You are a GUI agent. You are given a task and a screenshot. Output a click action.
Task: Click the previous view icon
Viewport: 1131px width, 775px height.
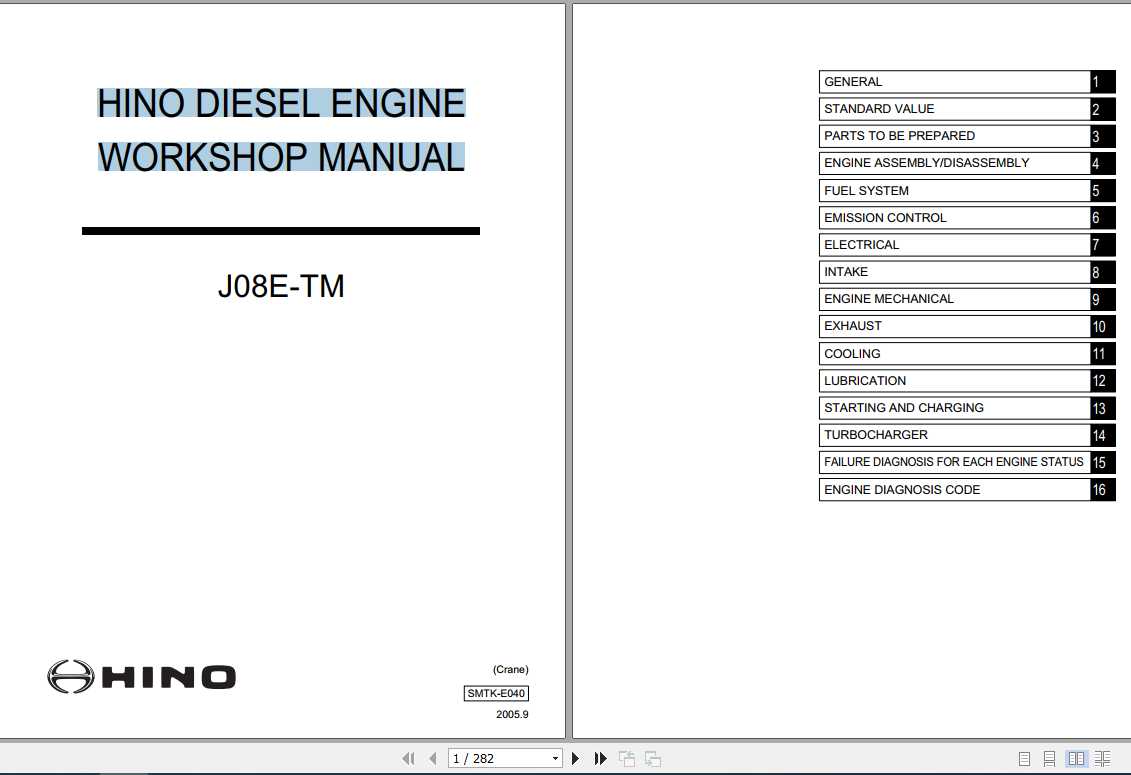(x=627, y=758)
